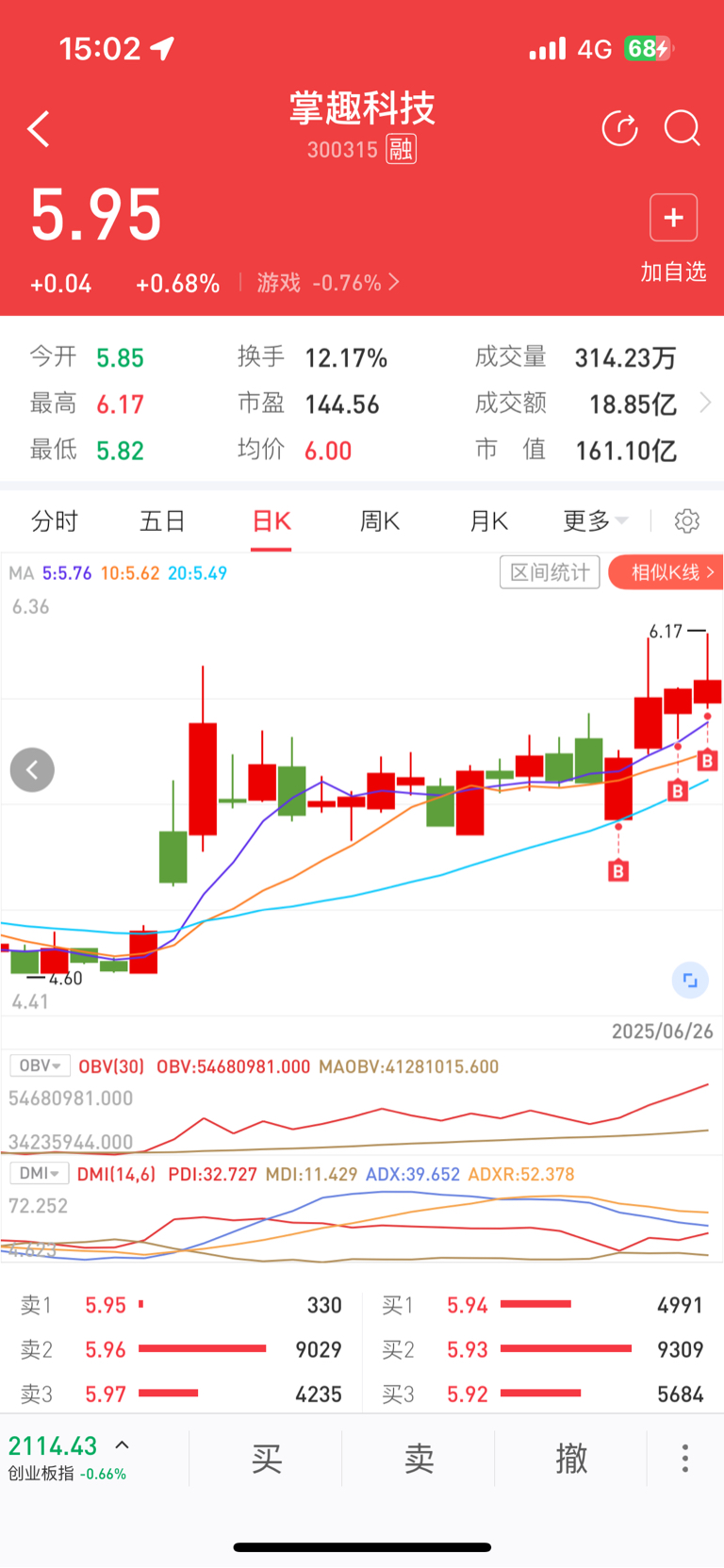The width and height of the screenshot is (724, 1568).
Task: Tap the middle B buy marker
Action: point(678,791)
